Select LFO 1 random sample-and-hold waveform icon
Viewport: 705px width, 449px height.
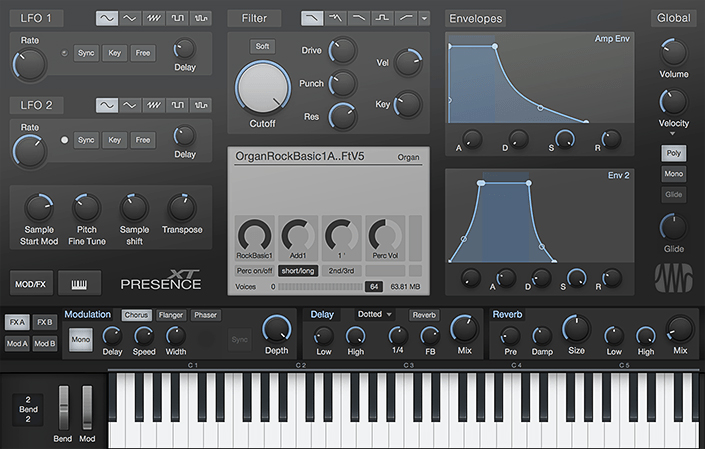(x=201, y=18)
